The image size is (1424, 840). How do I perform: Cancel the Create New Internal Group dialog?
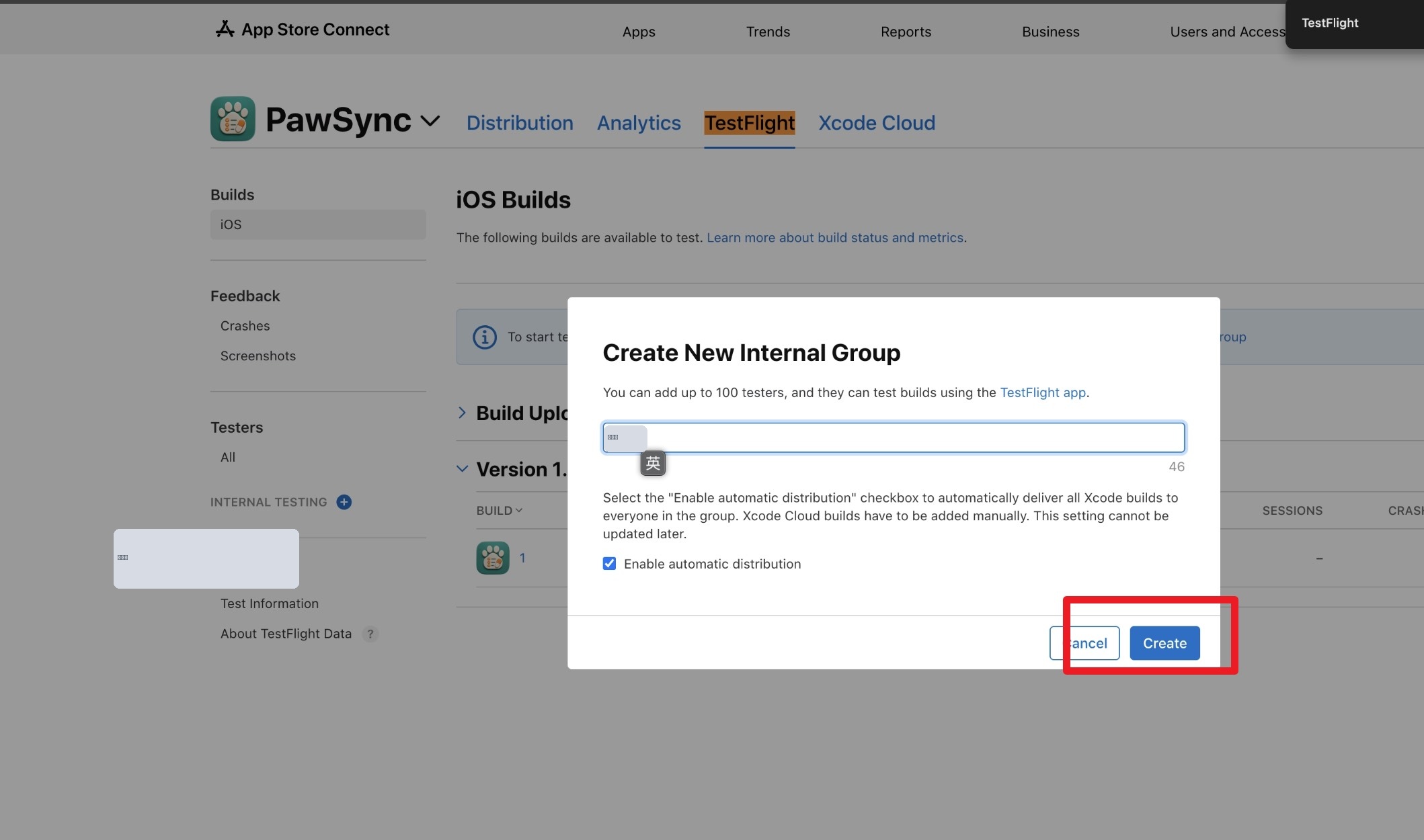coord(1084,643)
